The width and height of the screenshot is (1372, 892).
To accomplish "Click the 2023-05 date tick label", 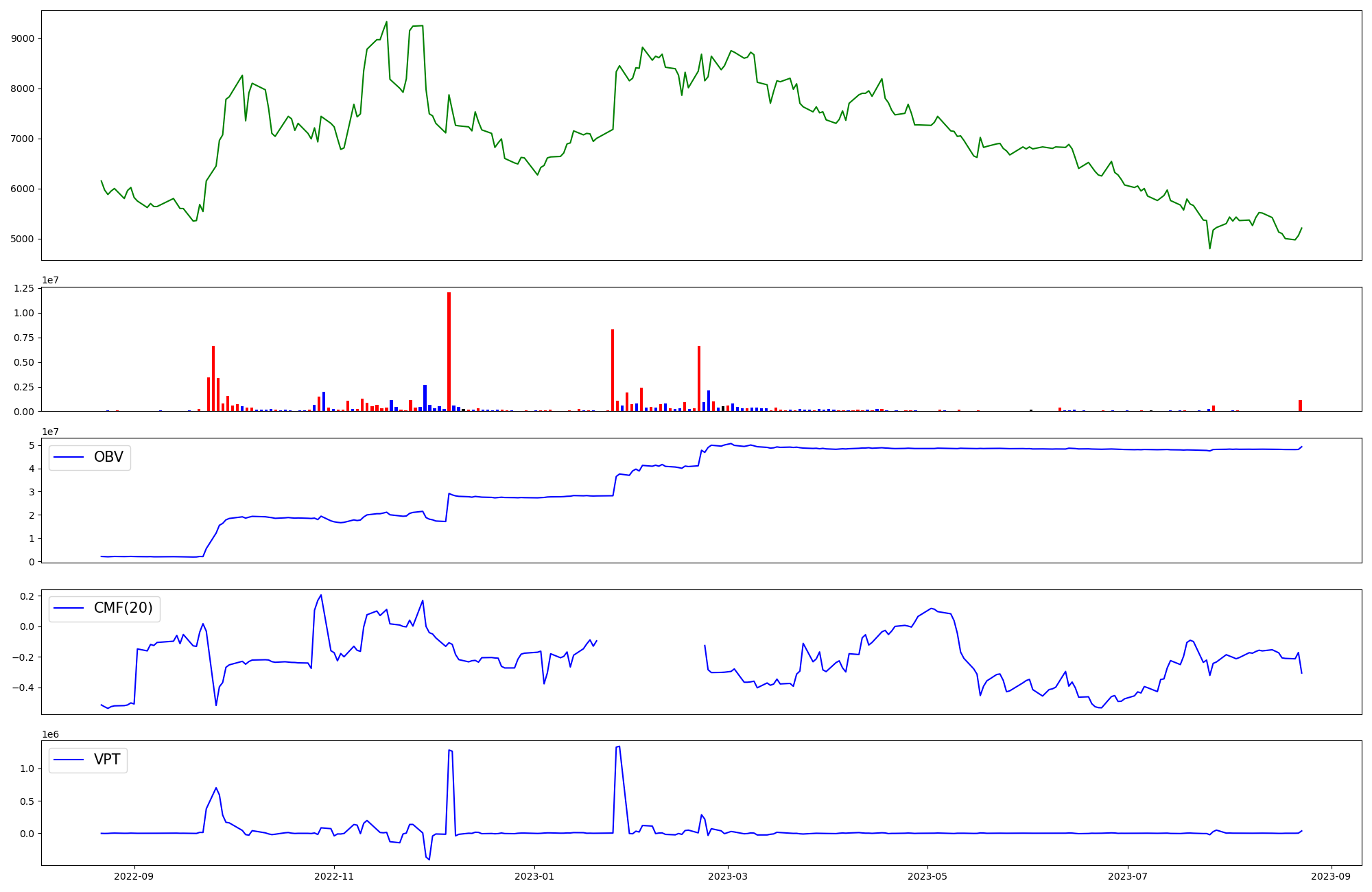I will coord(927,876).
